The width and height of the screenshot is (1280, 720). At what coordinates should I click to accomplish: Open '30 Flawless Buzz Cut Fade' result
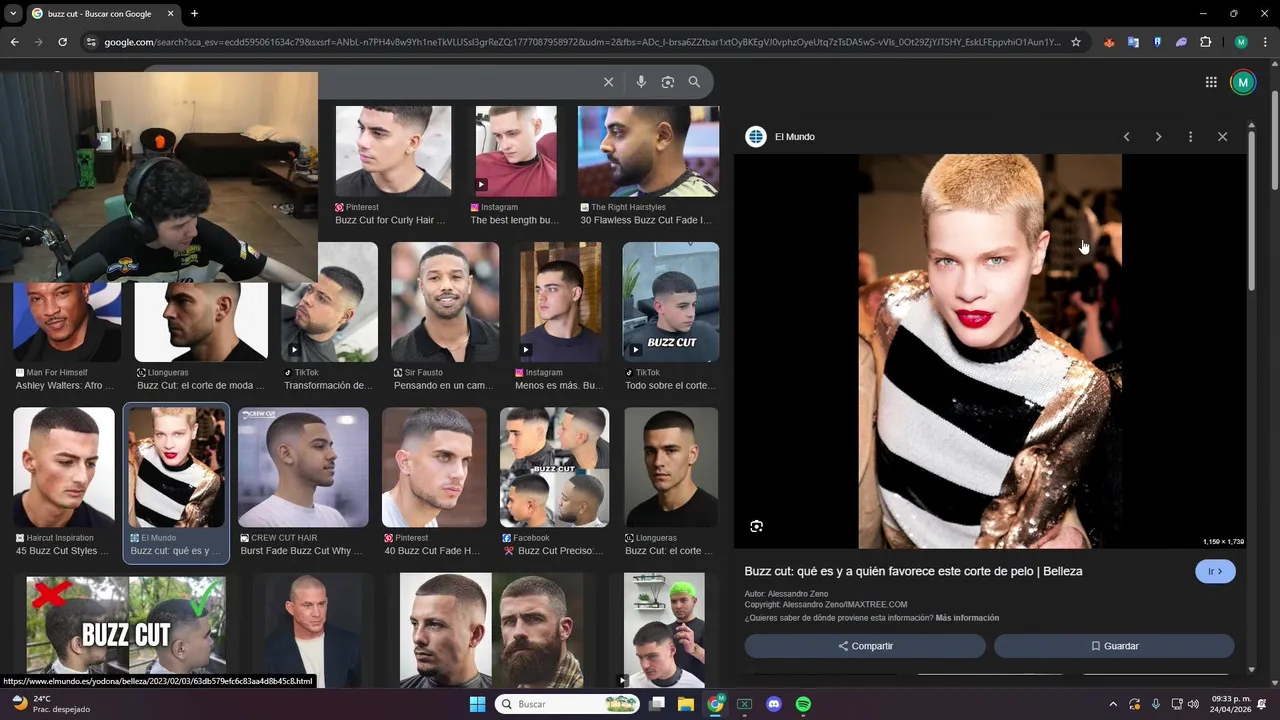pos(648,151)
